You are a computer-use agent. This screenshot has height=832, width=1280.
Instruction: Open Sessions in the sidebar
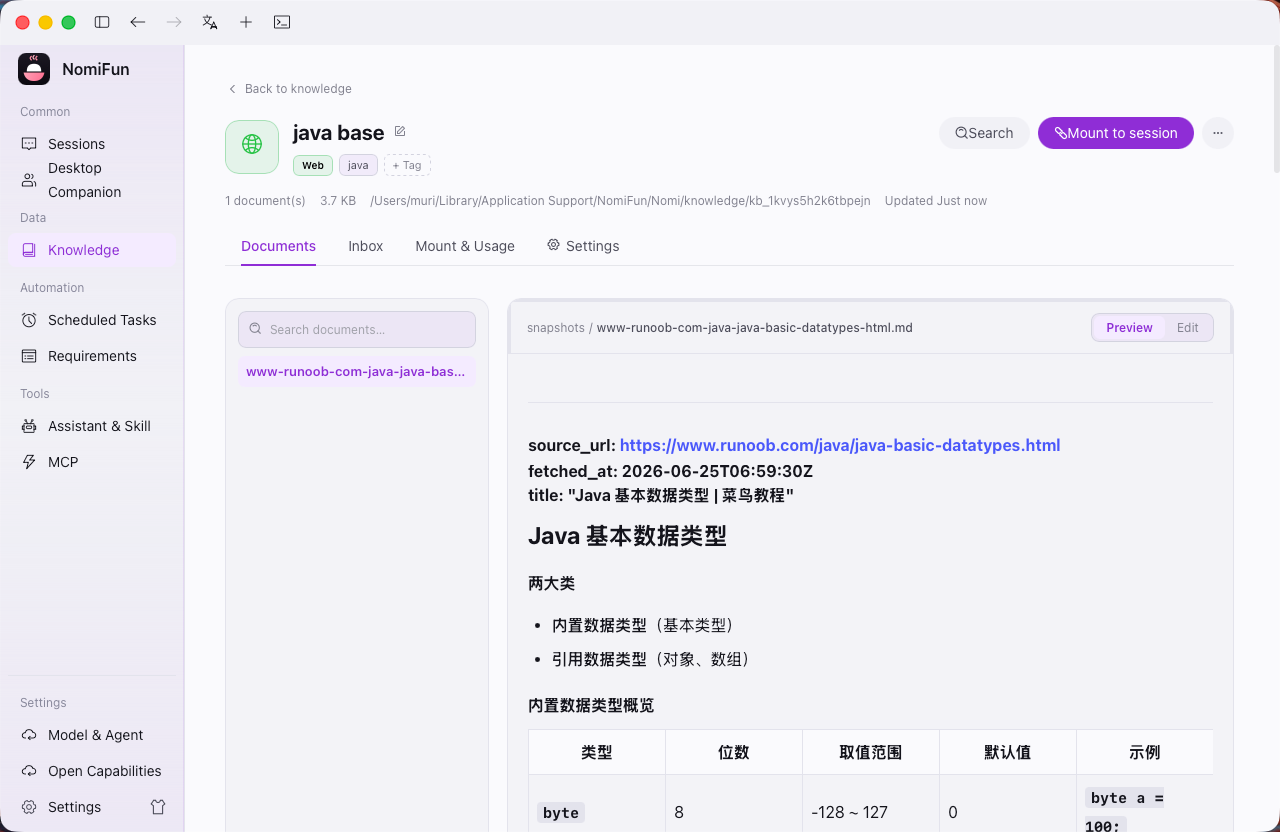click(x=92, y=144)
